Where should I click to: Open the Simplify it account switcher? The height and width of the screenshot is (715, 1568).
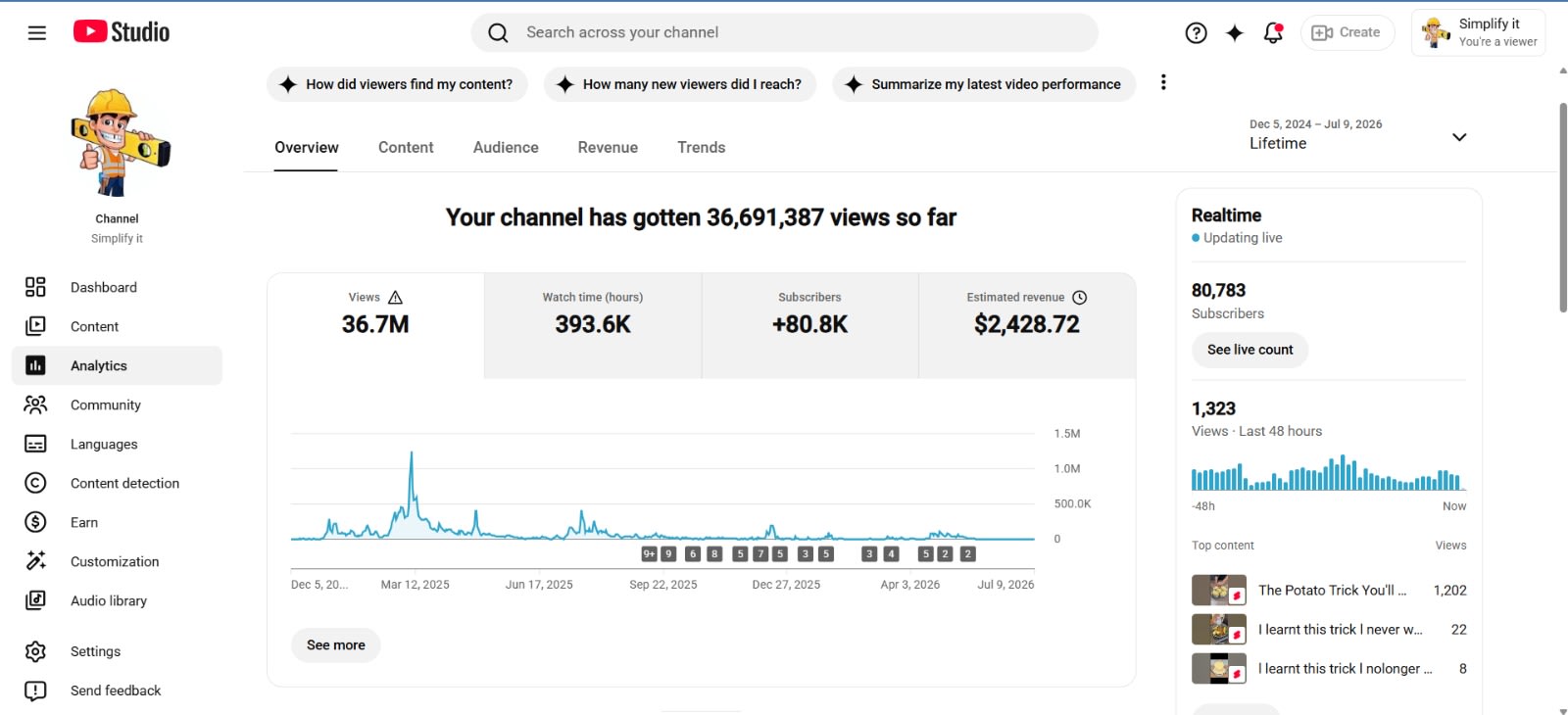click(x=1479, y=33)
